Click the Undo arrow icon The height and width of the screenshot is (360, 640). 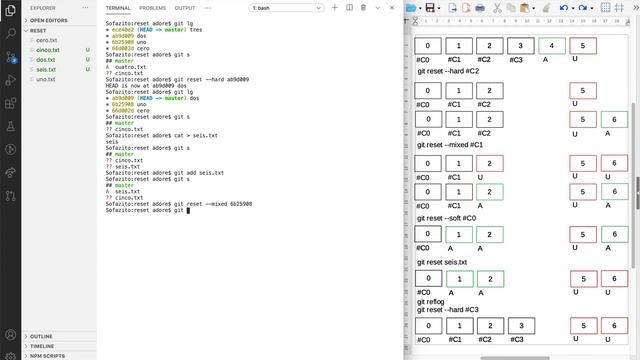pos(564,8)
